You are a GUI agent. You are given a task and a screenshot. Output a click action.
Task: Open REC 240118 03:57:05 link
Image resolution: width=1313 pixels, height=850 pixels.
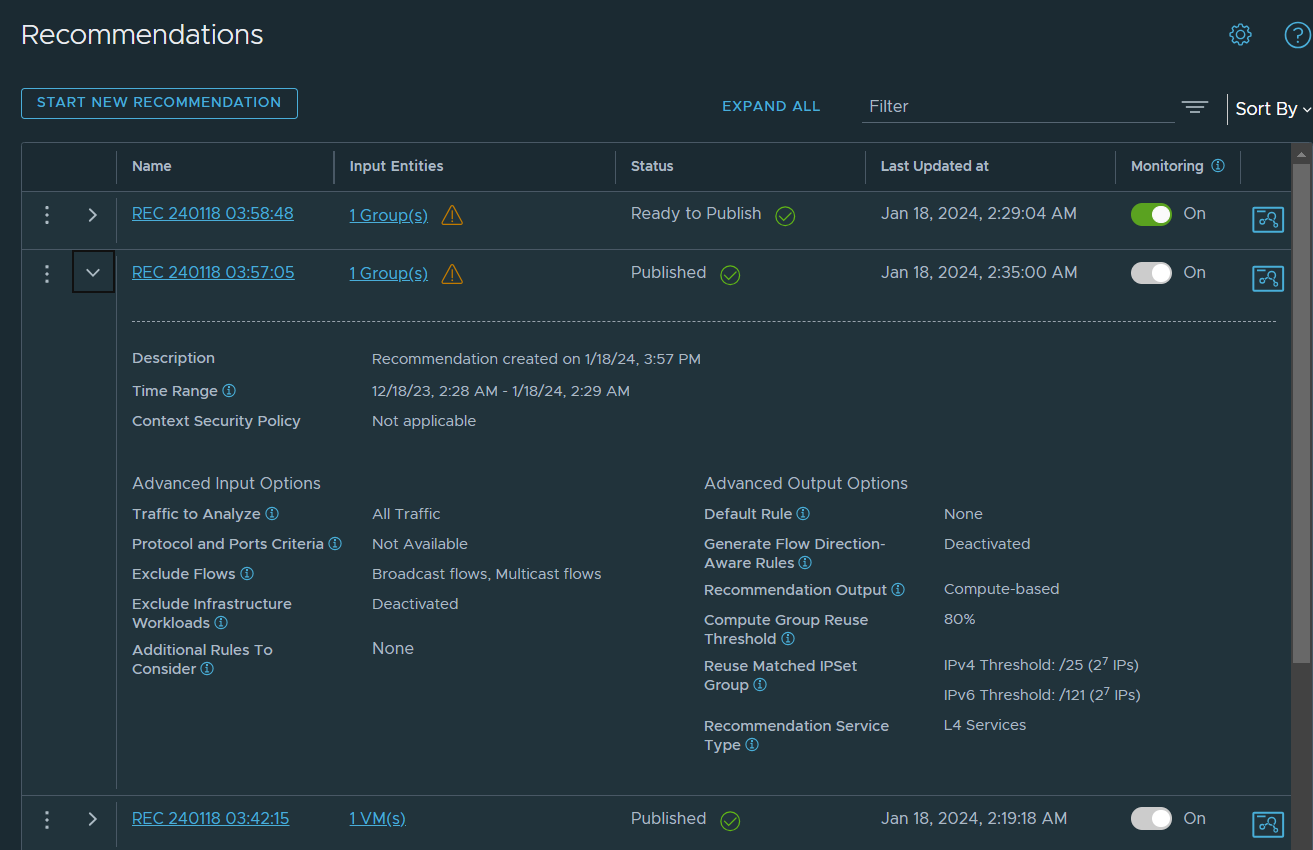pyautogui.click(x=213, y=272)
